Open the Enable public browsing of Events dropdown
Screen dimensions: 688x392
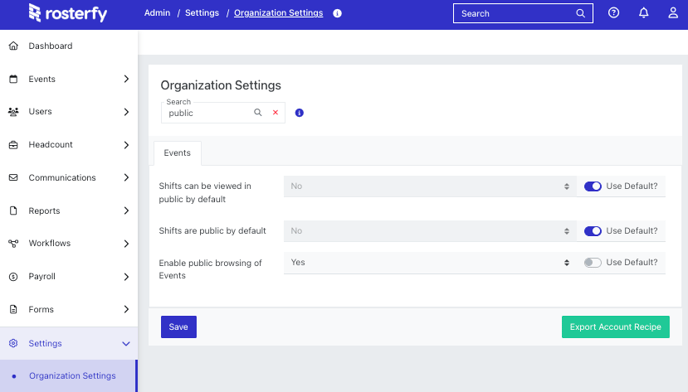(x=430, y=263)
